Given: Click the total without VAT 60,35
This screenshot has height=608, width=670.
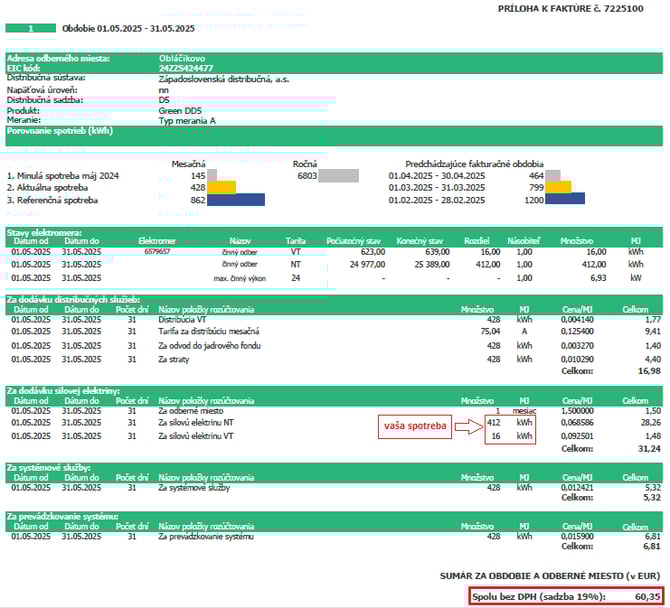Looking at the screenshot, I should point(648,596).
